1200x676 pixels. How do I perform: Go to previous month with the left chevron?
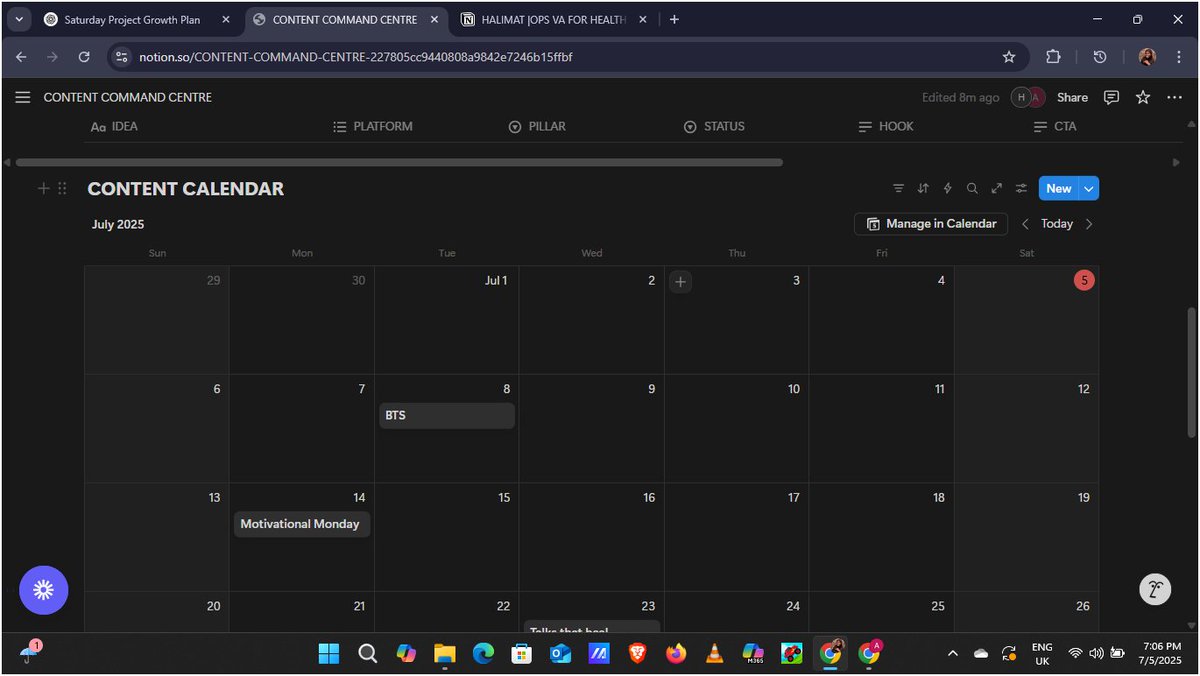click(1025, 224)
